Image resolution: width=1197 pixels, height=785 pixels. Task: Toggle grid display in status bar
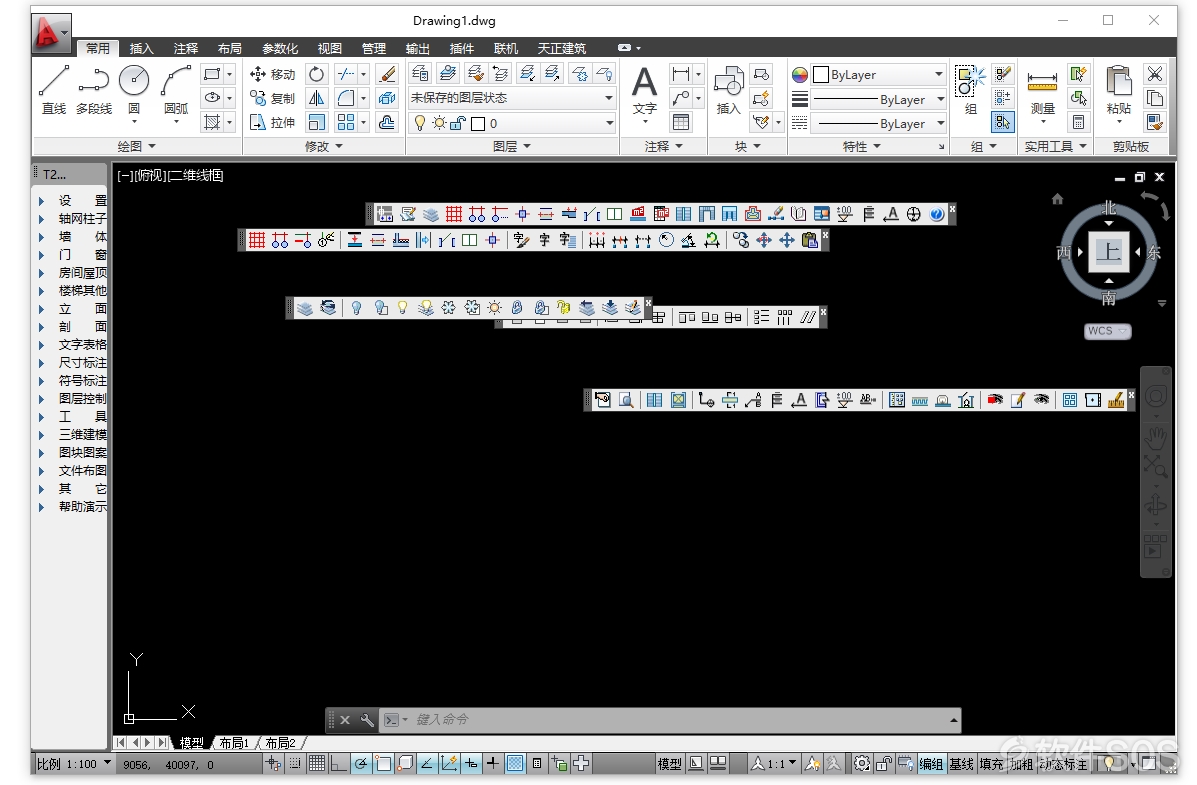click(317, 763)
